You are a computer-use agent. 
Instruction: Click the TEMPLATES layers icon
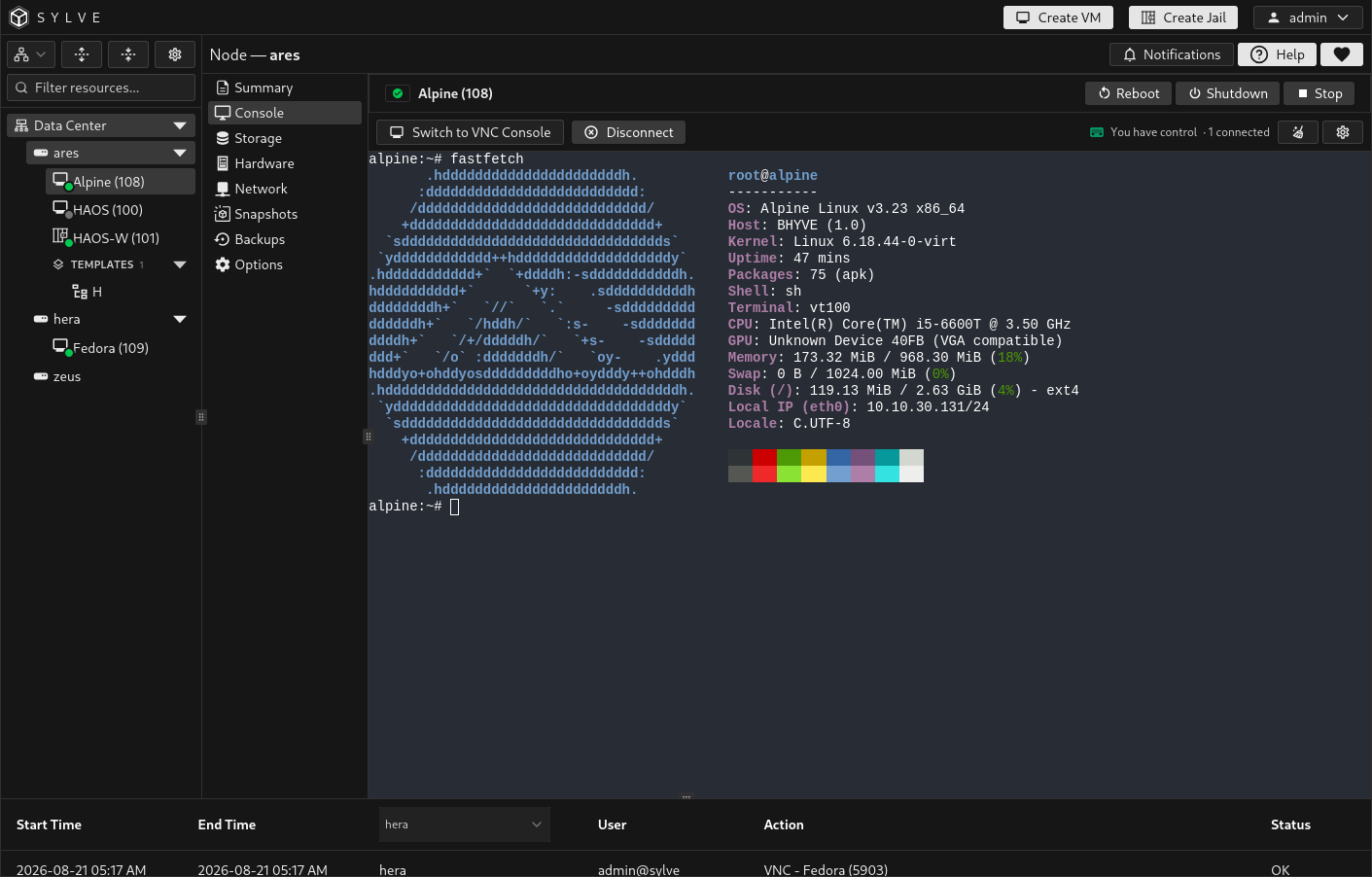coord(58,264)
